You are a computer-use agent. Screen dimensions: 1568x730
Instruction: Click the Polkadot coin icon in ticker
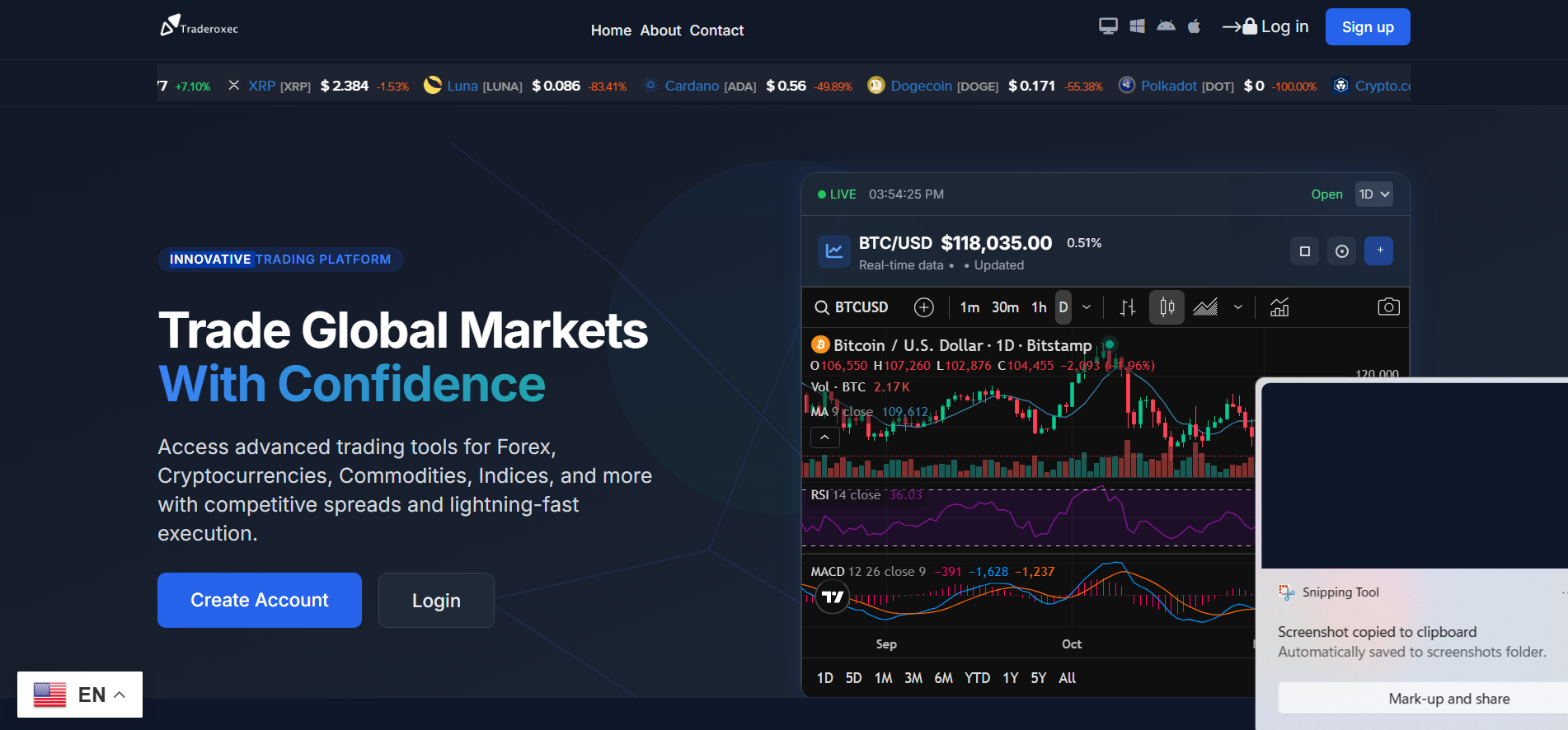[x=1126, y=86]
